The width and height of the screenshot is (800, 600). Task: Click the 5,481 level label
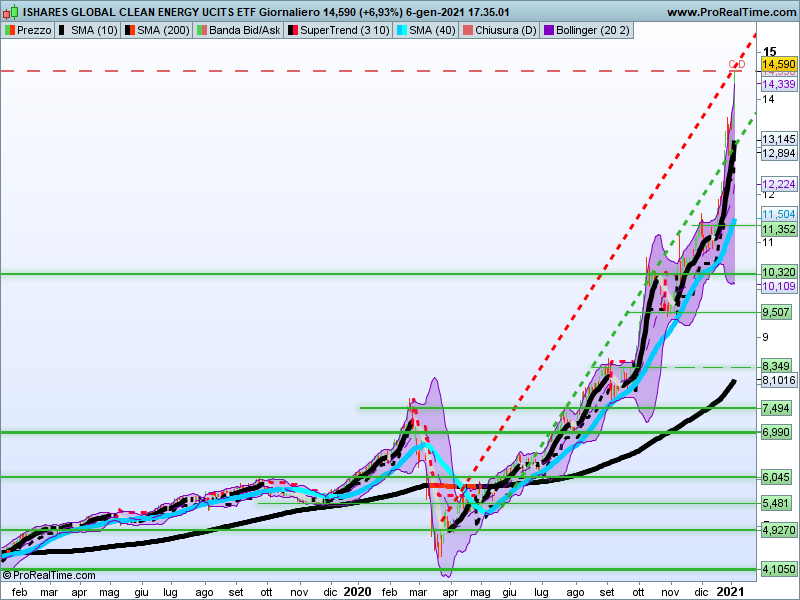776,504
